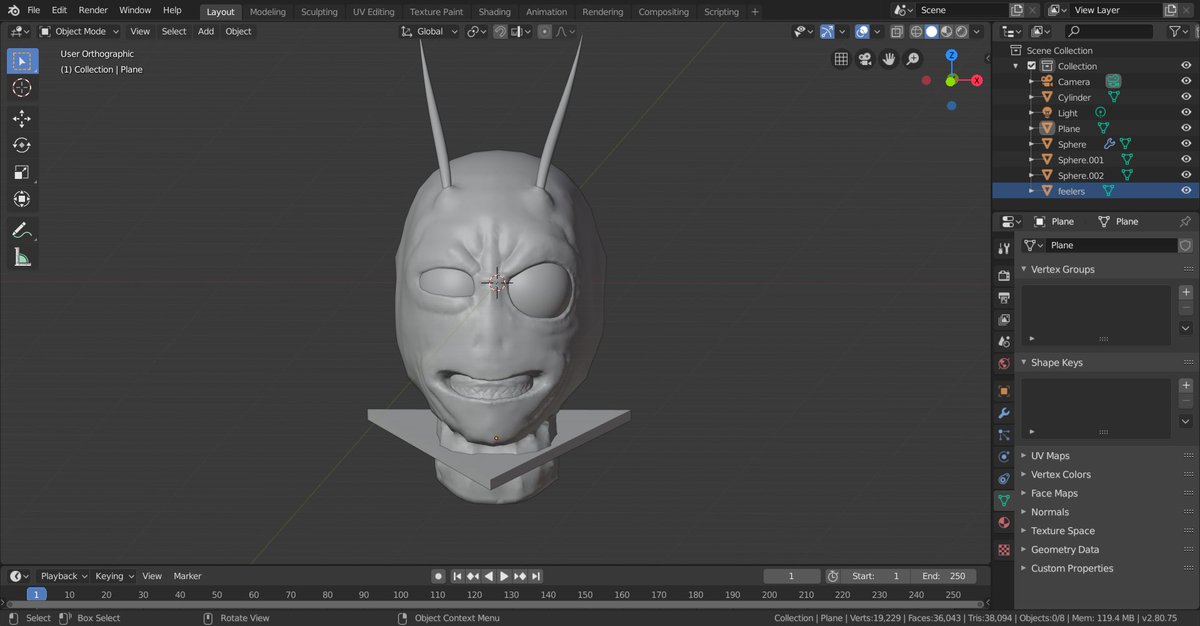This screenshot has width=1200, height=626.
Task: Toggle visibility of Light in outliner
Action: click(x=1186, y=113)
